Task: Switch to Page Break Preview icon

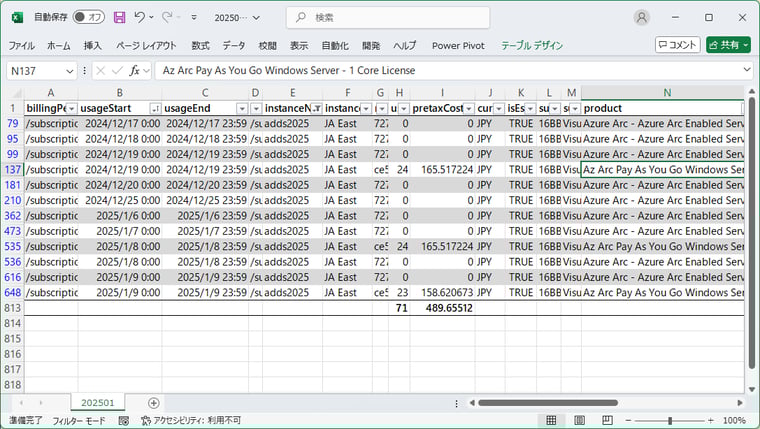Action: (x=607, y=420)
